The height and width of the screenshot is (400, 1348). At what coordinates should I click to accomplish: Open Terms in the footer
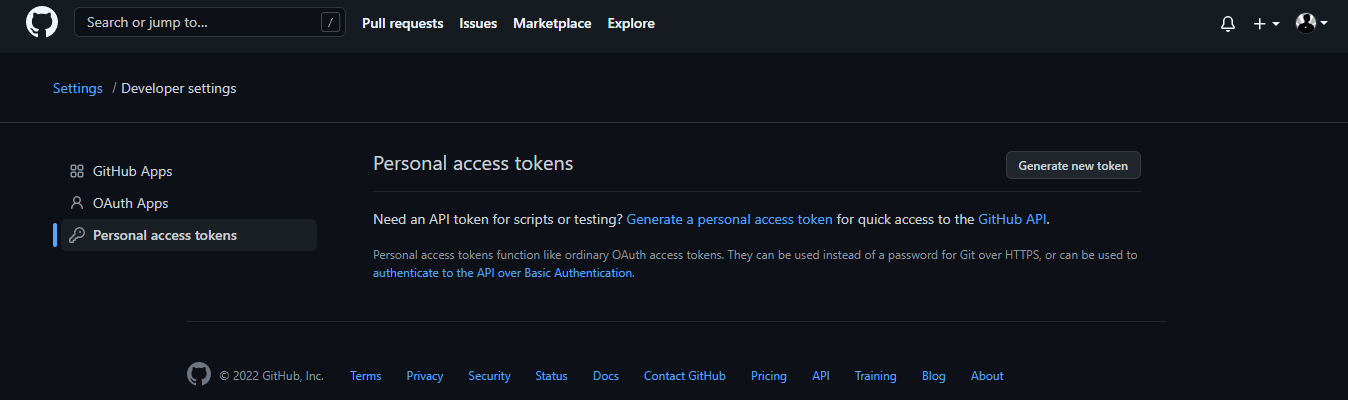tap(365, 376)
